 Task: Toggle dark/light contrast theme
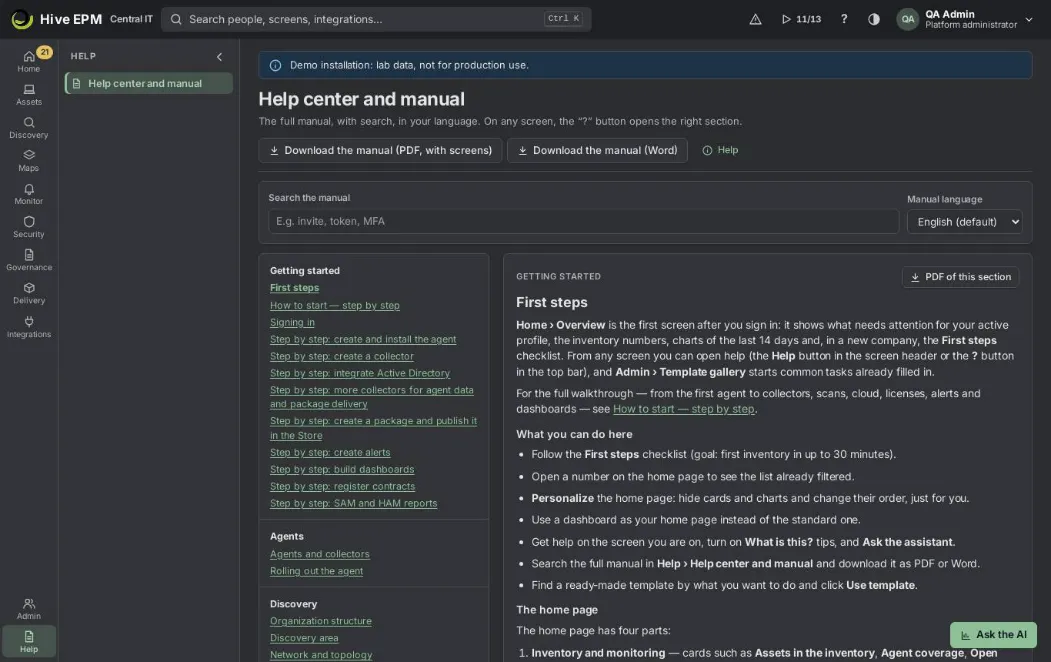tap(873, 19)
